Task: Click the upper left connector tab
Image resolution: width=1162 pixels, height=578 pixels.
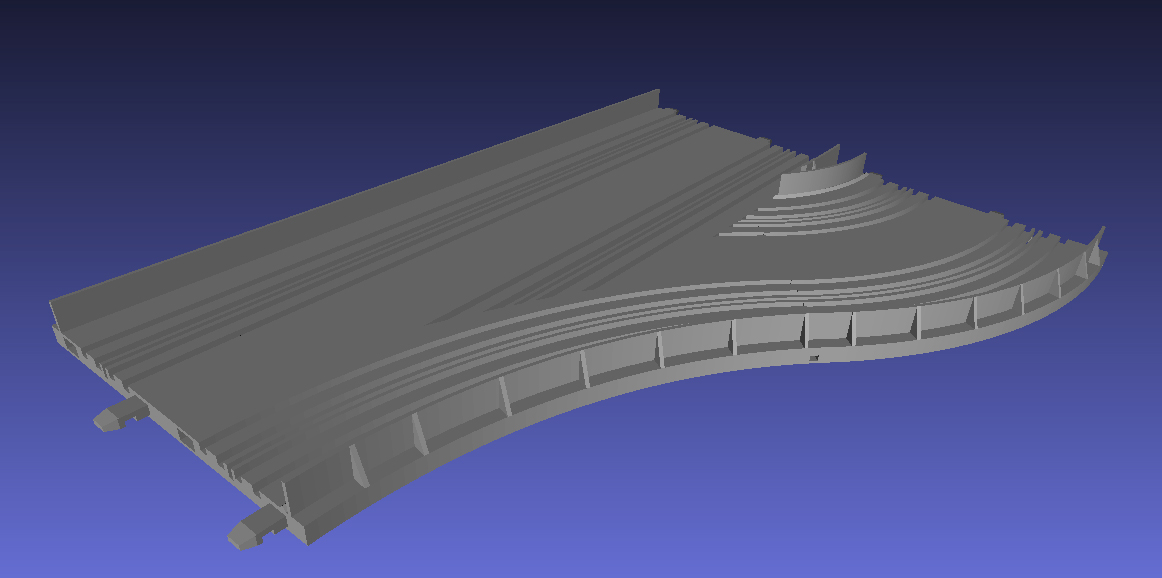Action: tap(118, 415)
